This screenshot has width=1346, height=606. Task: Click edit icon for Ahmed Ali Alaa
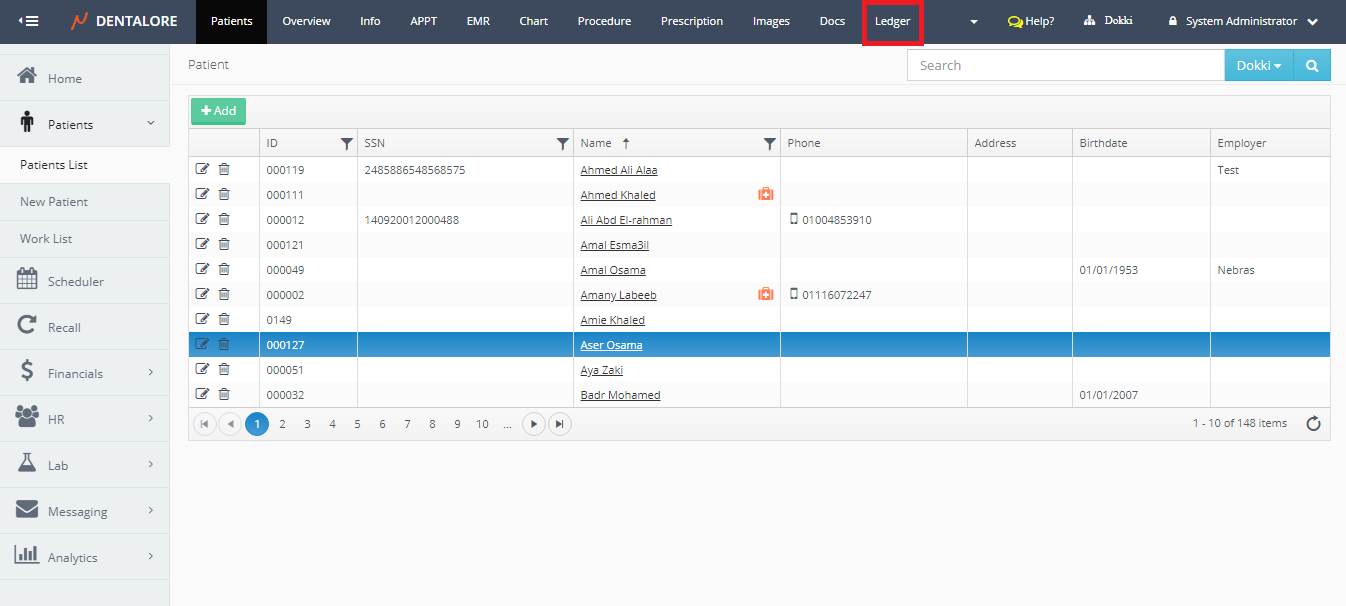202,169
